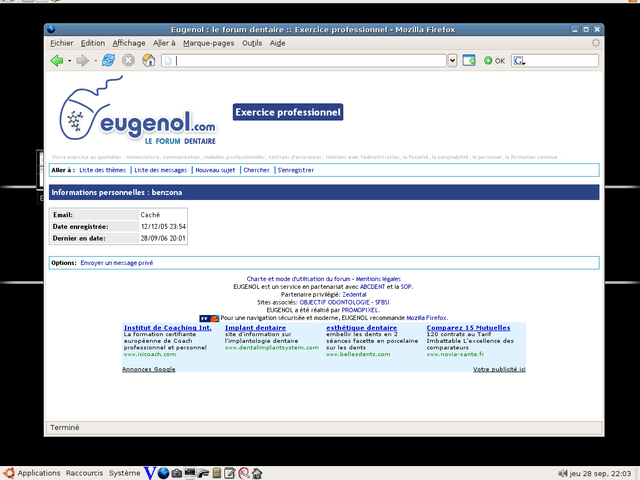Open the Fichier menu
The height and width of the screenshot is (480, 640).
coord(62,43)
